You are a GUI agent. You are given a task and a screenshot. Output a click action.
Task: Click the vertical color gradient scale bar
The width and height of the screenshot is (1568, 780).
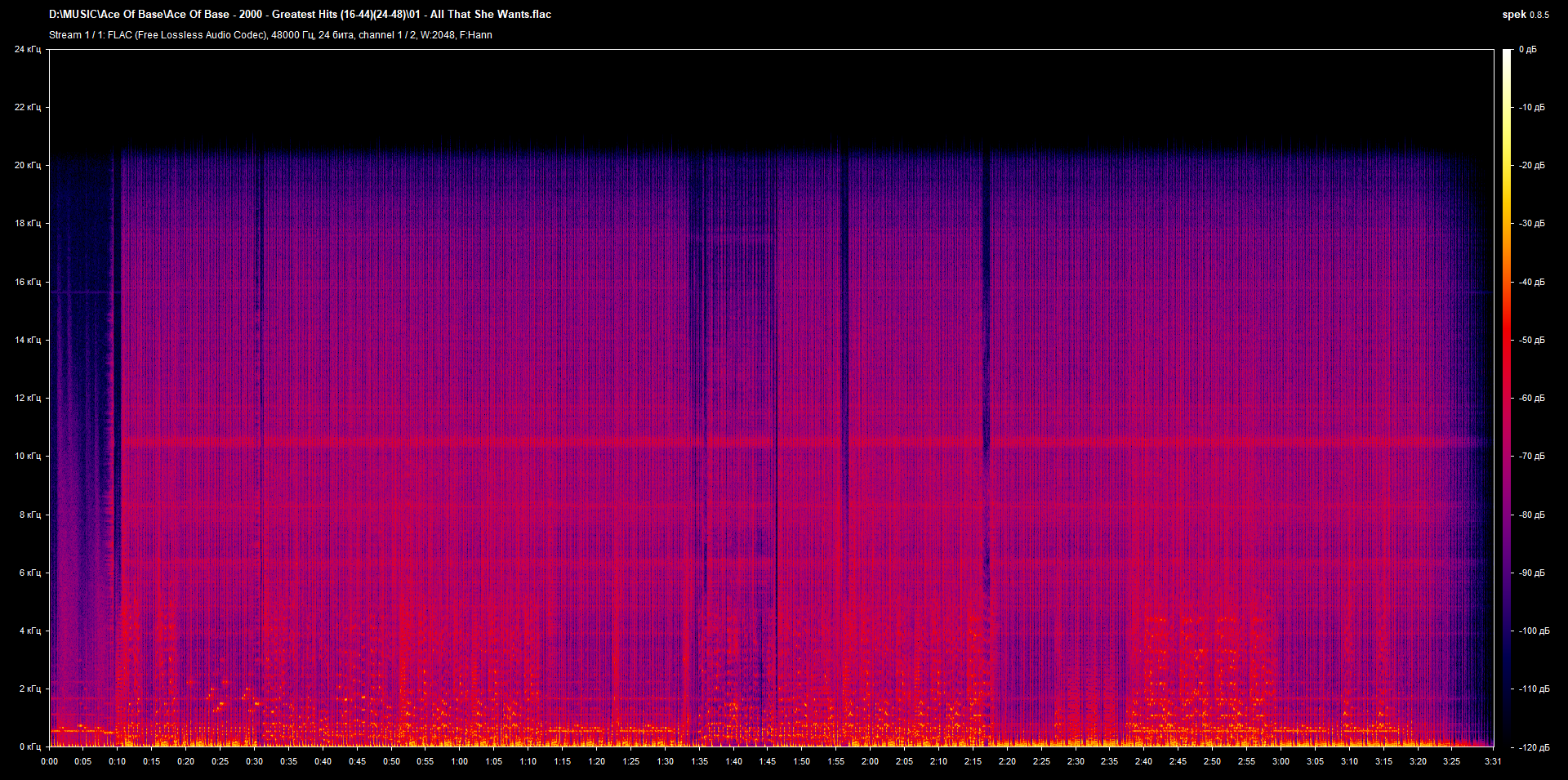point(1507,399)
